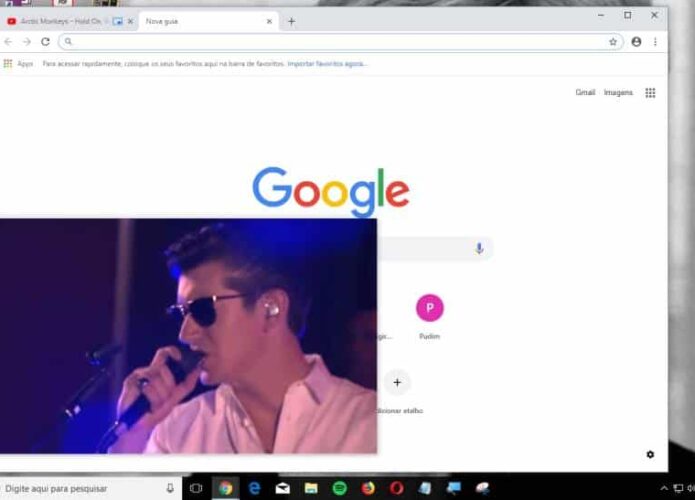Open the Gmail link

(585, 92)
